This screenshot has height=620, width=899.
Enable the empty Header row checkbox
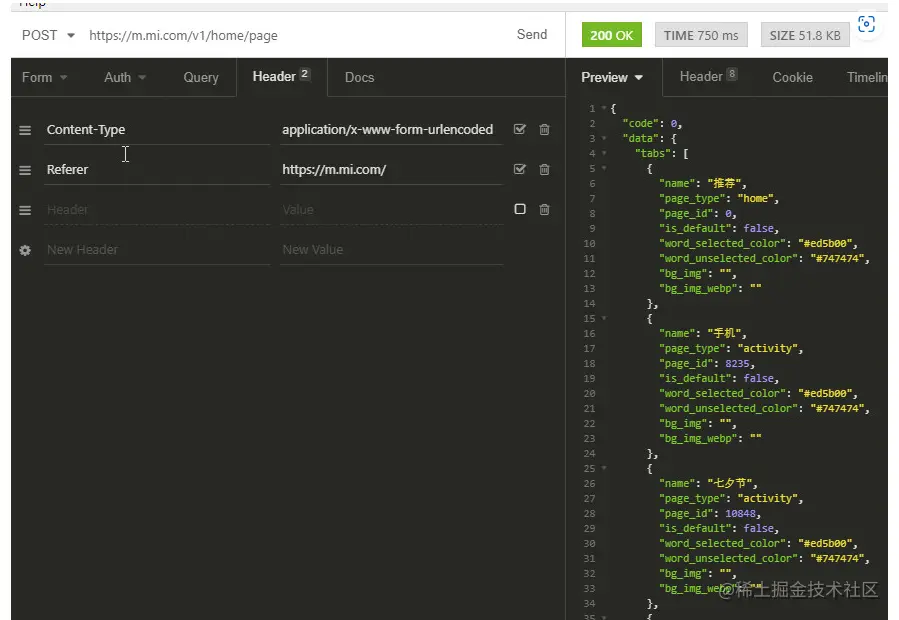pyautogui.click(x=519, y=209)
